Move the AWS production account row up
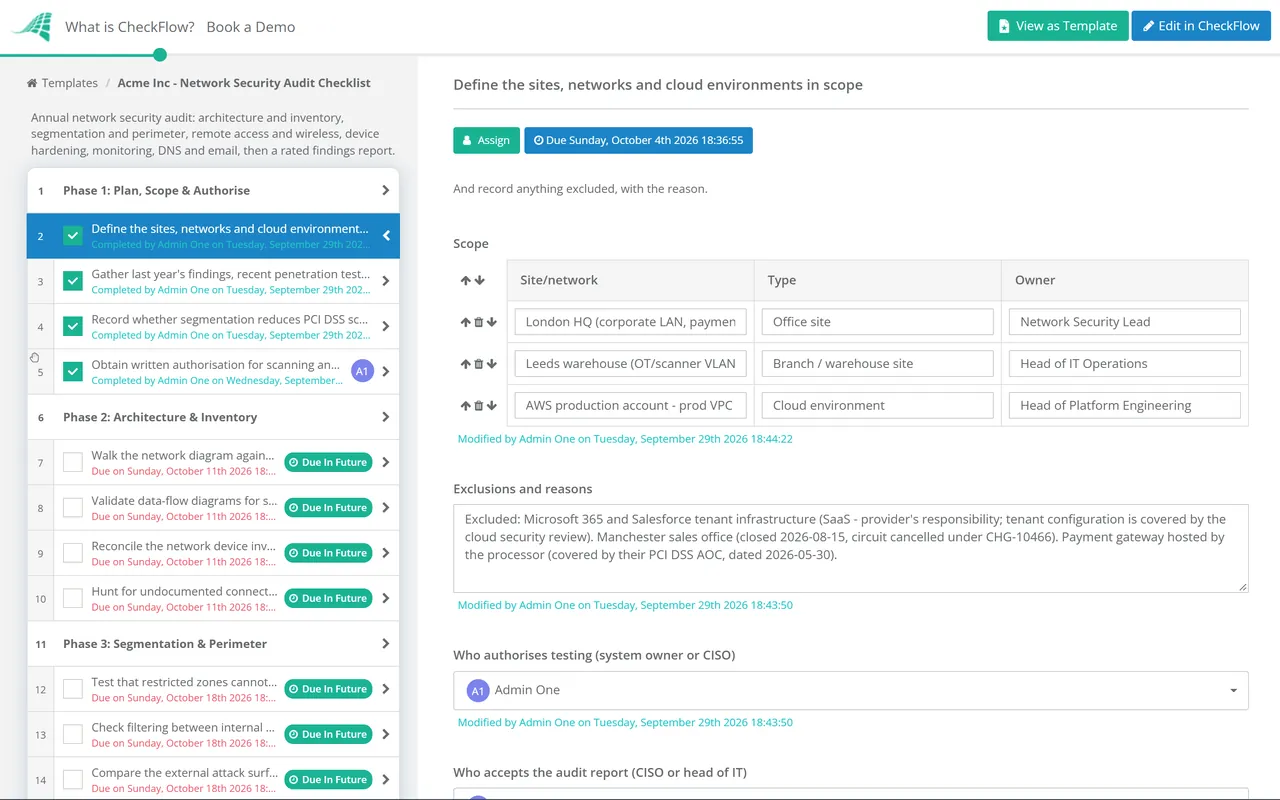Screen dimensions: 1280x800 pyautogui.click(x=465, y=406)
